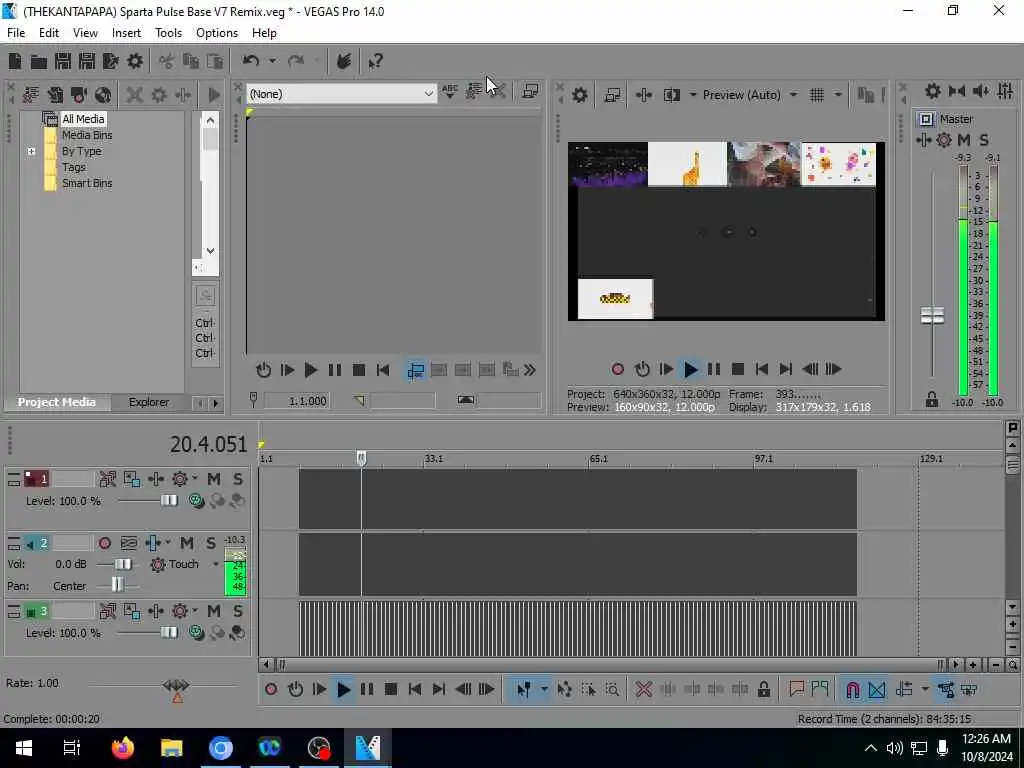Click the Normal Edit Tool icon
Viewport: 1024px width, 768px height.
[523, 689]
